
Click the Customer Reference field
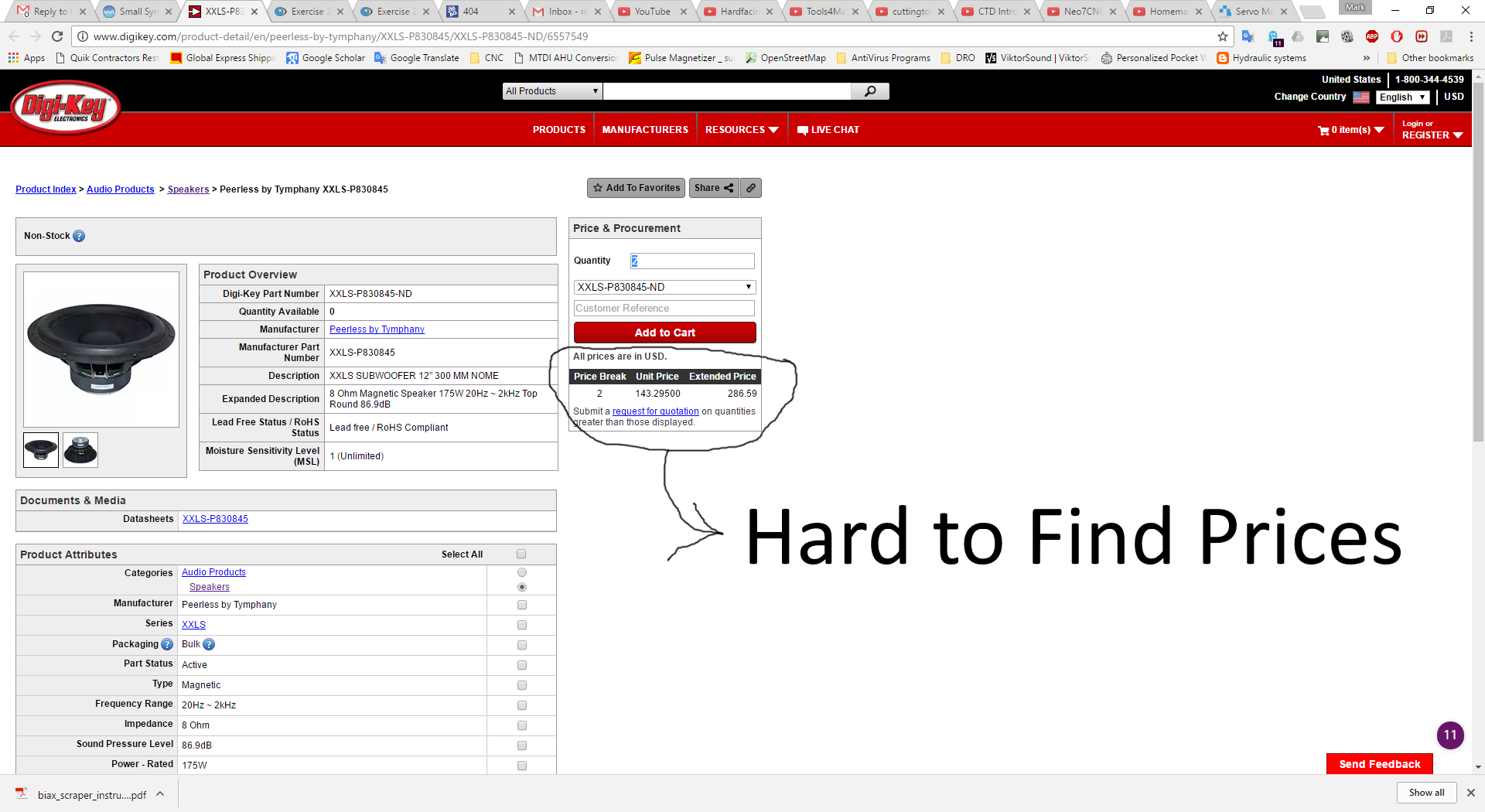[664, 308]
